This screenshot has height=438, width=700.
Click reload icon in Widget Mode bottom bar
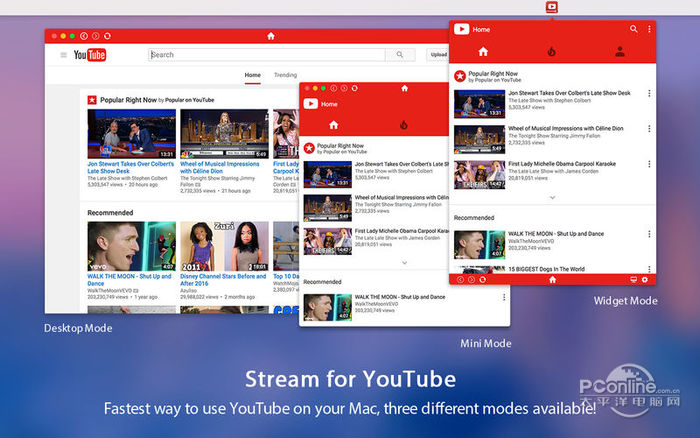click(x=483, y=279)
